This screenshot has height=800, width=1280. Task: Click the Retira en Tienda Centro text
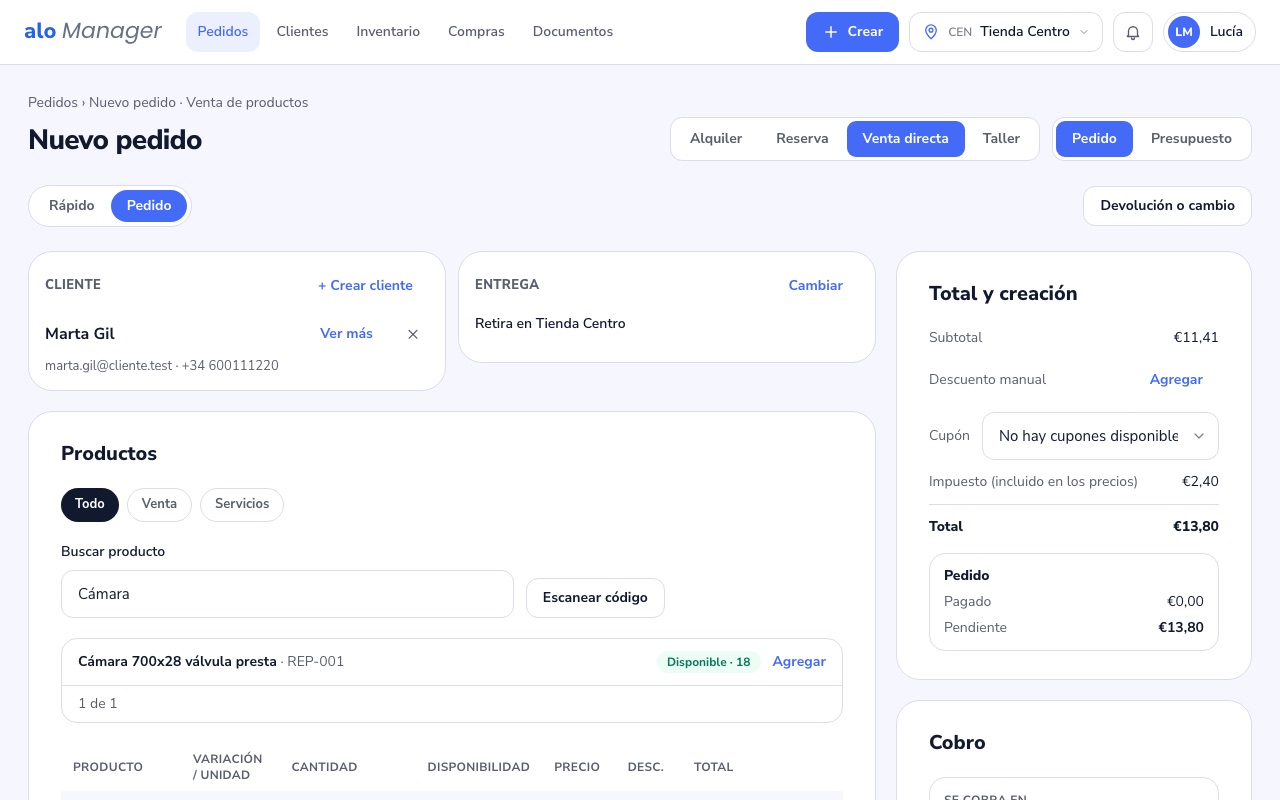point(550,324)
